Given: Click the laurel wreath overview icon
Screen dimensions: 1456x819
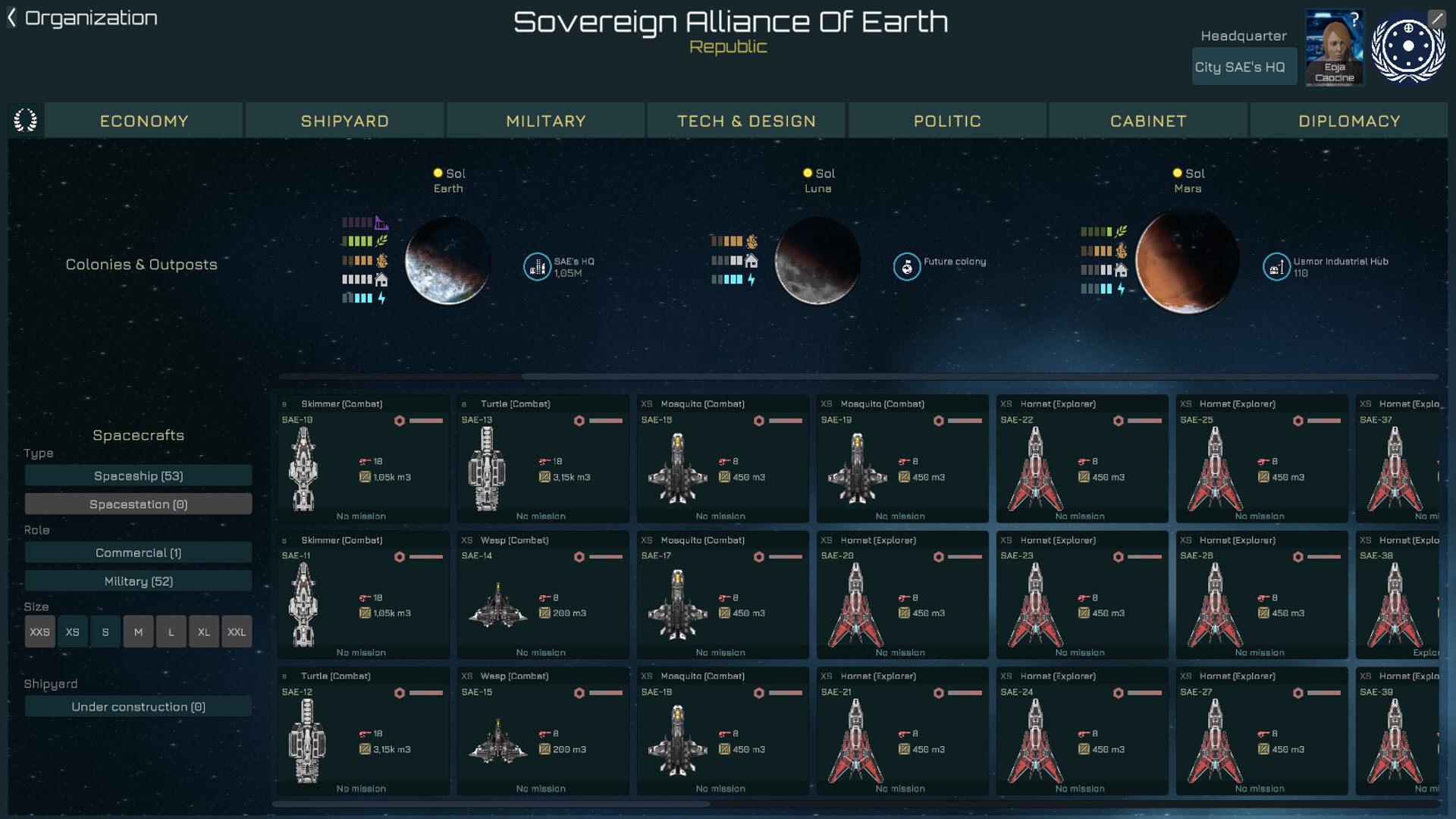Looking at the screenshot, I should pos(26,120).
